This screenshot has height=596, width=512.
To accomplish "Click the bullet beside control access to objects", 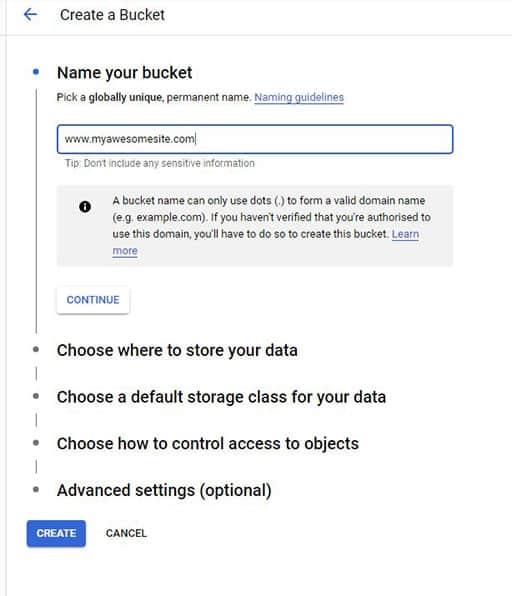I will click(x=36, y=442).
